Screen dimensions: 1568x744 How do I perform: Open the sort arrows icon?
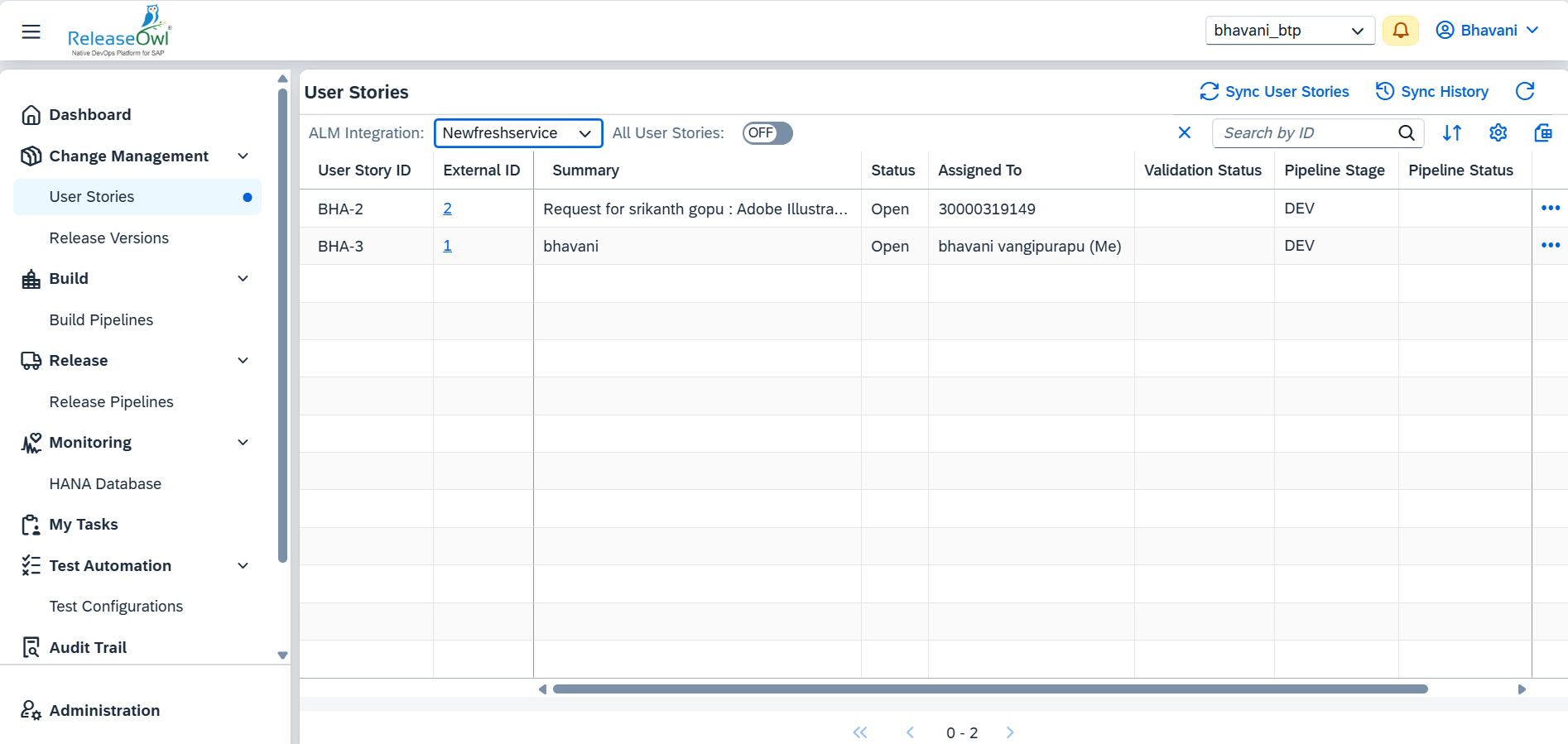click(1452, 132)
